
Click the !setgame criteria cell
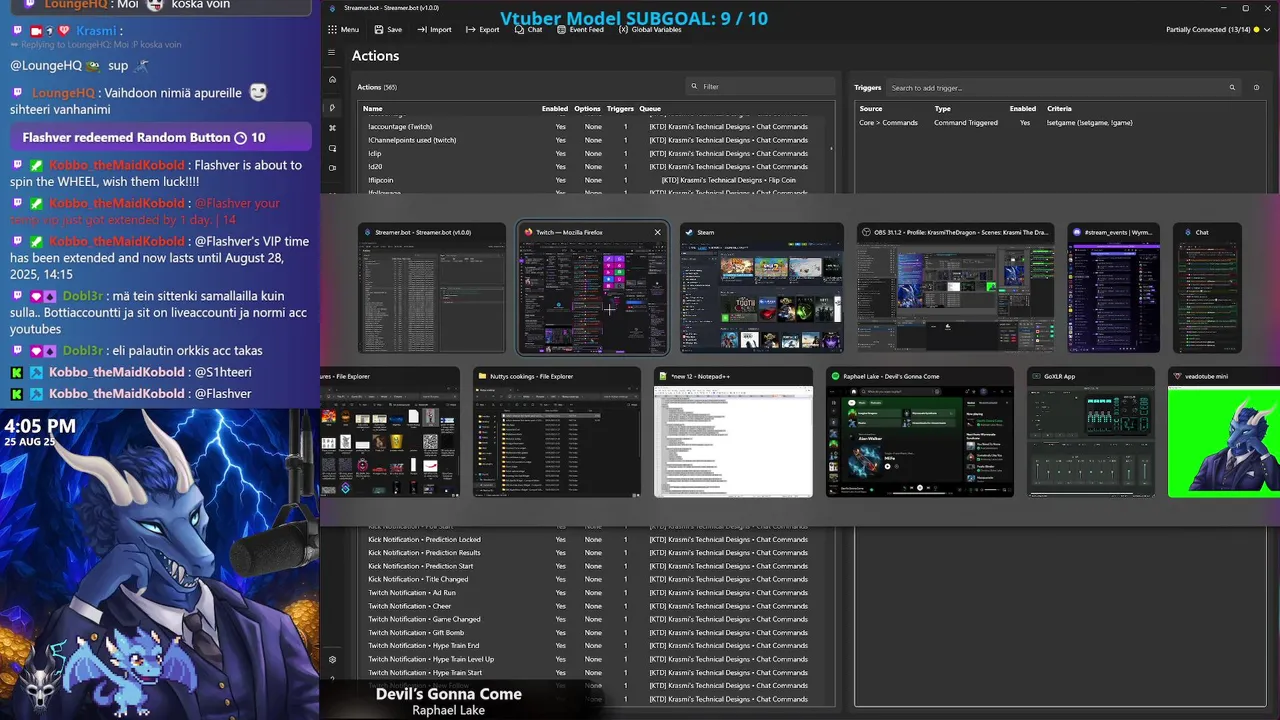(1089, 122)
